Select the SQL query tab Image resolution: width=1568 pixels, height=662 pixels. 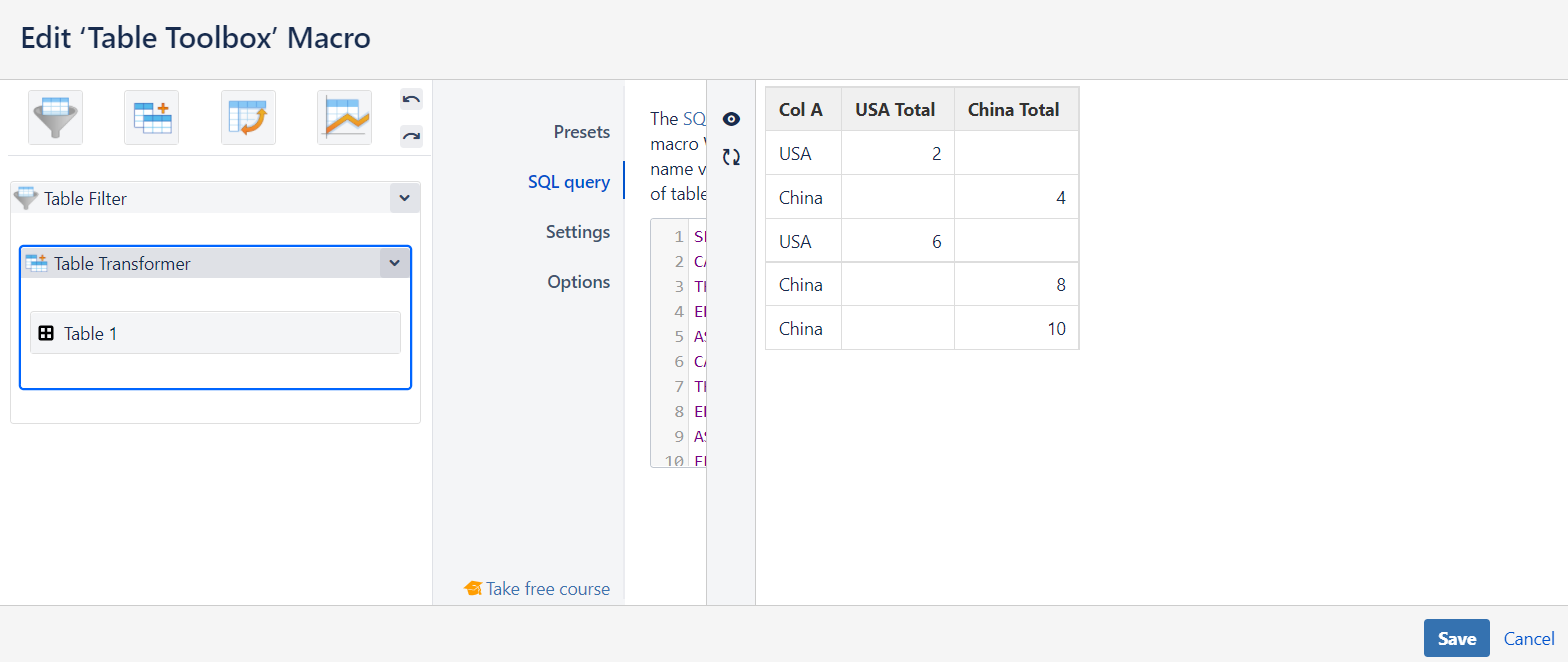click(x=568, y=182)
